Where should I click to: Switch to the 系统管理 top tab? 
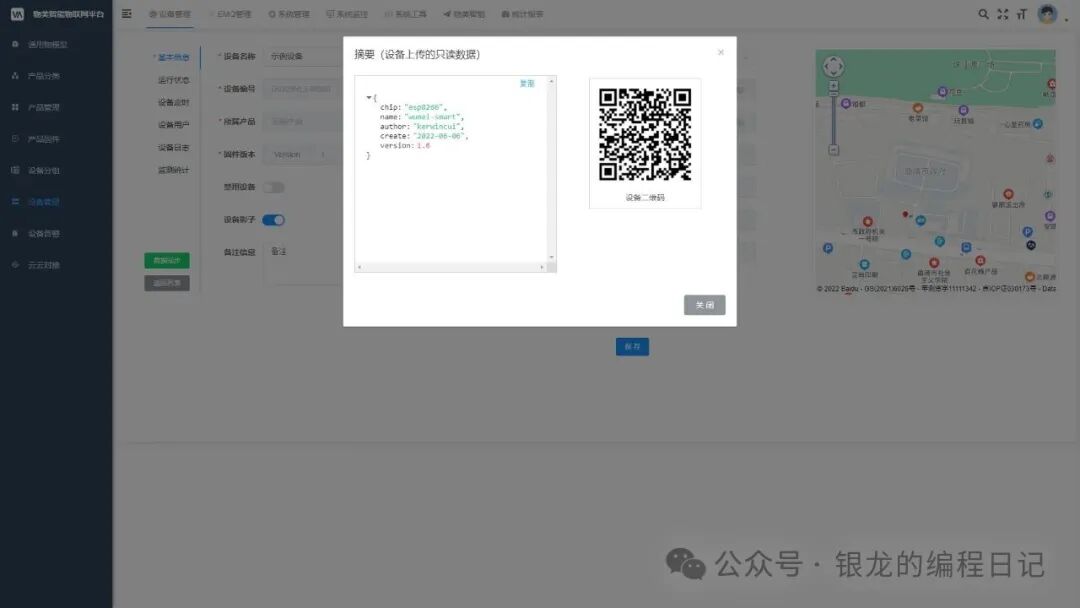click(x=289, y=14)
